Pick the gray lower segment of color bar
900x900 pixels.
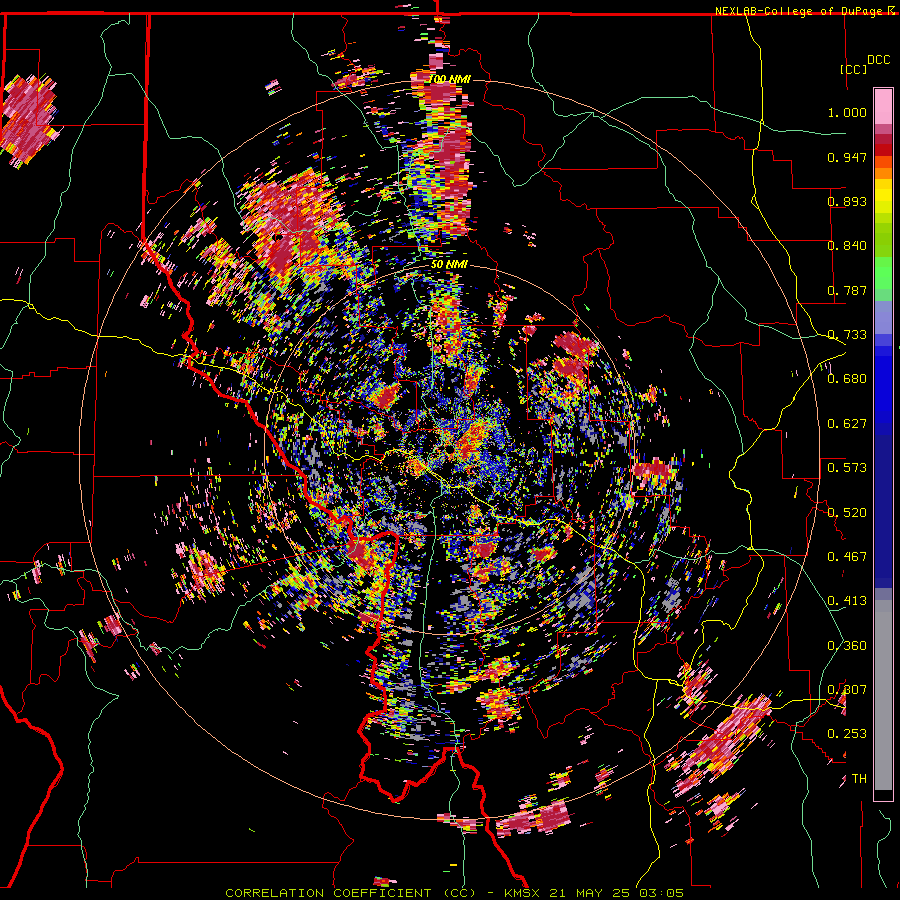[883, 695]
